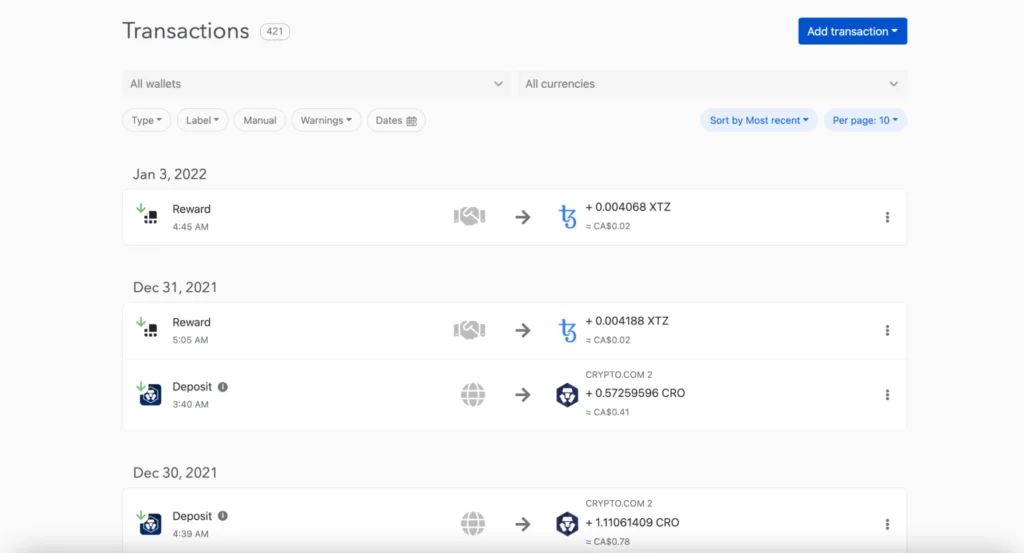The image size is (1024, 553).
Task: Click the reward type icon at 4:45 AM
Action: 147,214
